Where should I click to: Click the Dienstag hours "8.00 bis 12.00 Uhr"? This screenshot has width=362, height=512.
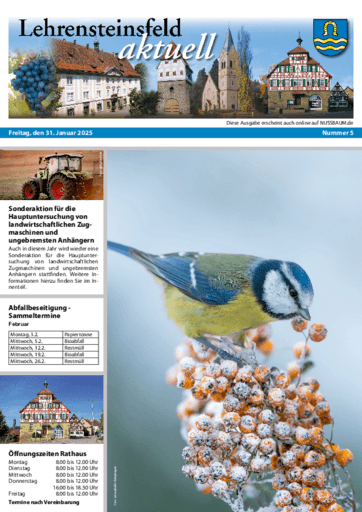[77, 468]
